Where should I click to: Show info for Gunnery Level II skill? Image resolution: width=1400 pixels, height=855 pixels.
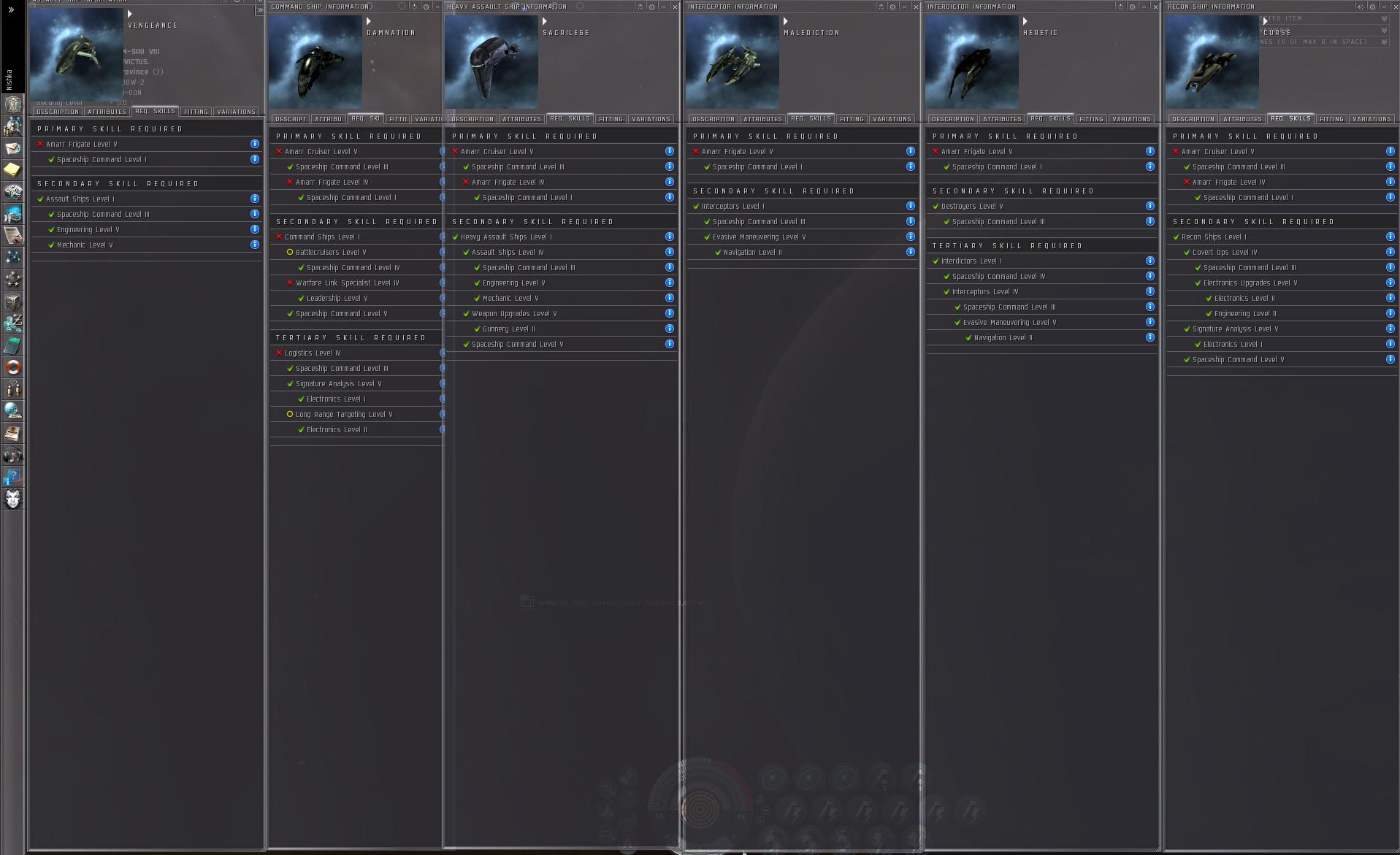[670, 329]
